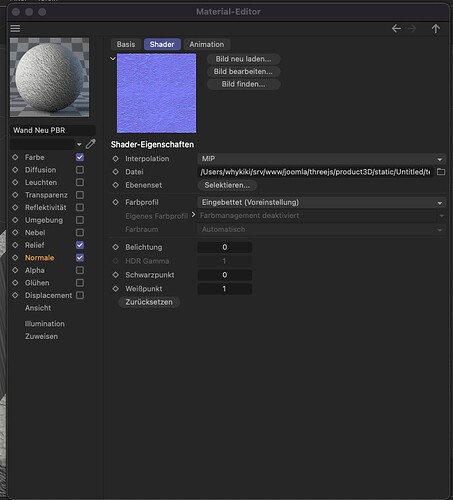Open the hamburger menu icon
This screenshot has width=453, height=500.
(15, 29)
